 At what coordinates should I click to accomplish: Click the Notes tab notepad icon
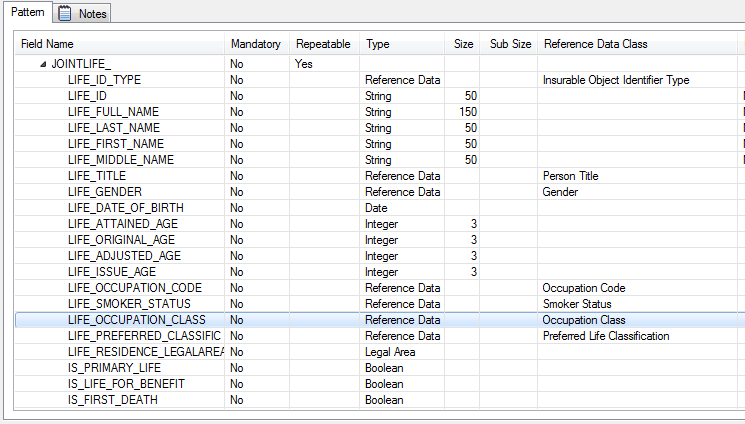pos(65,13)
